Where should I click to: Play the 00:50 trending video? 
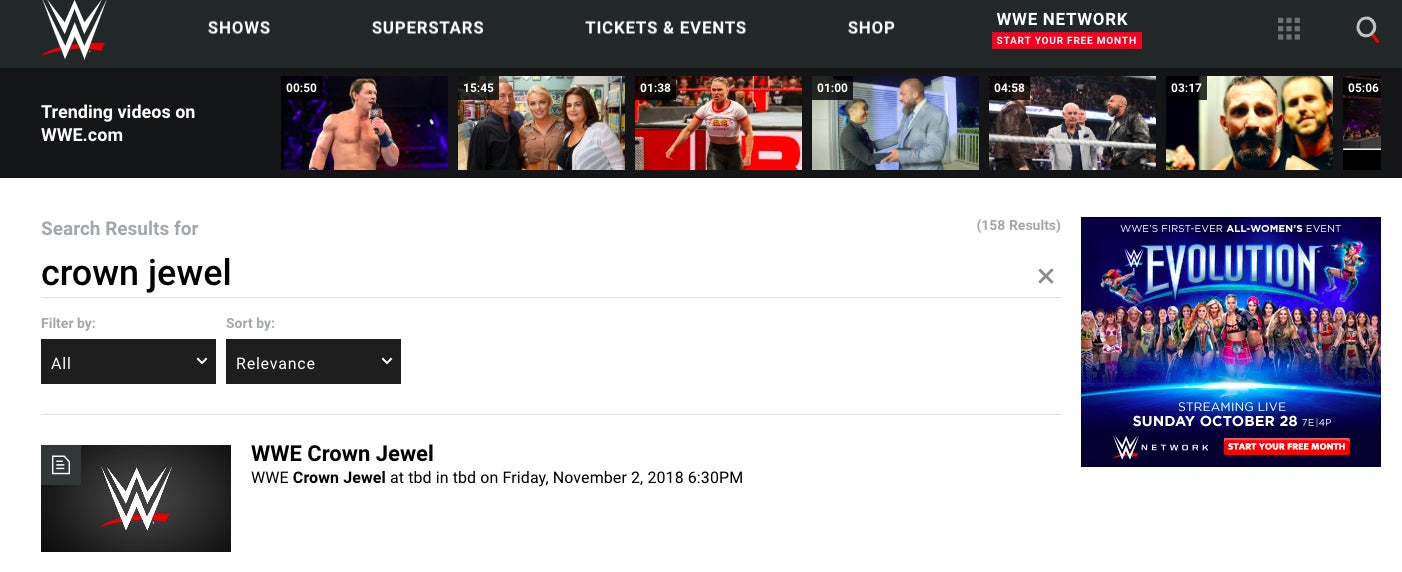click(364, 123)
